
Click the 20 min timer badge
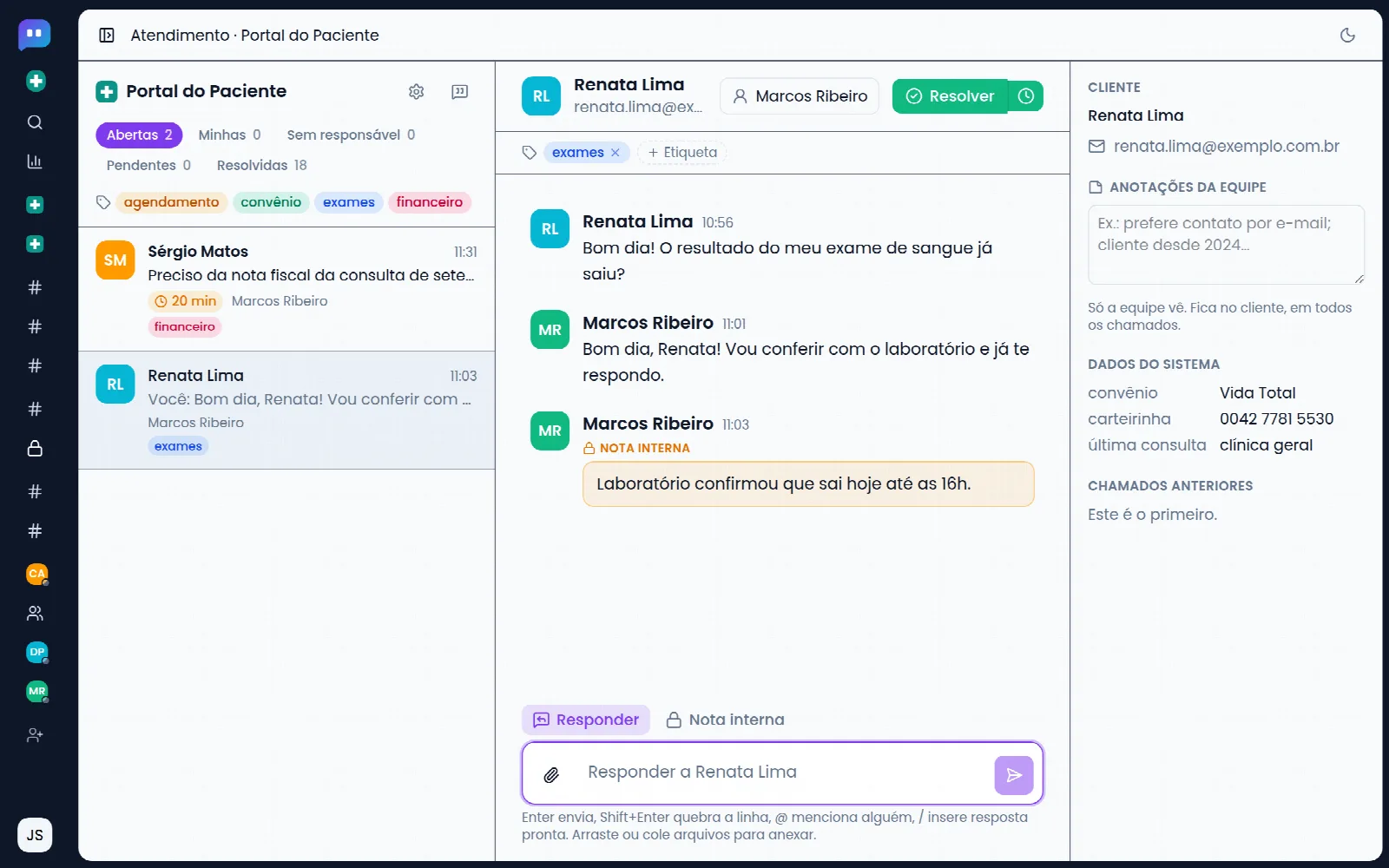(185, 301)
